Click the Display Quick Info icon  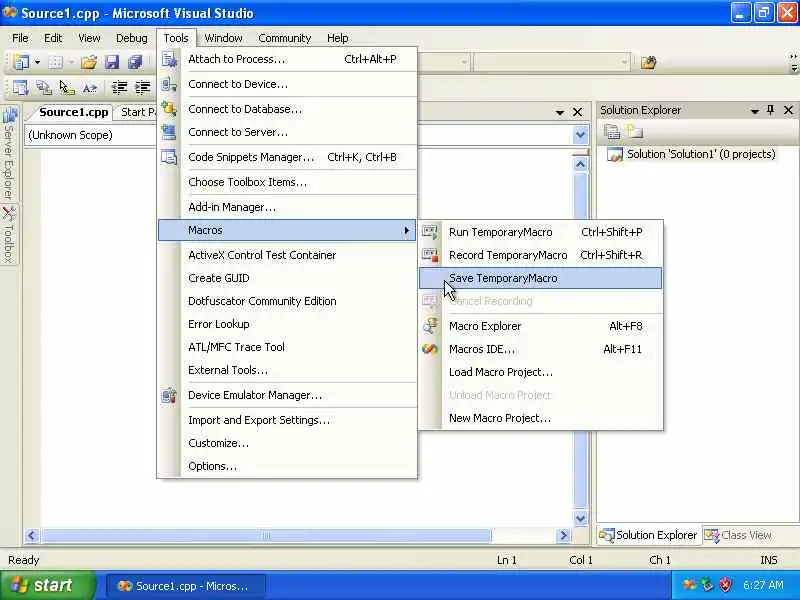point(67,88)
